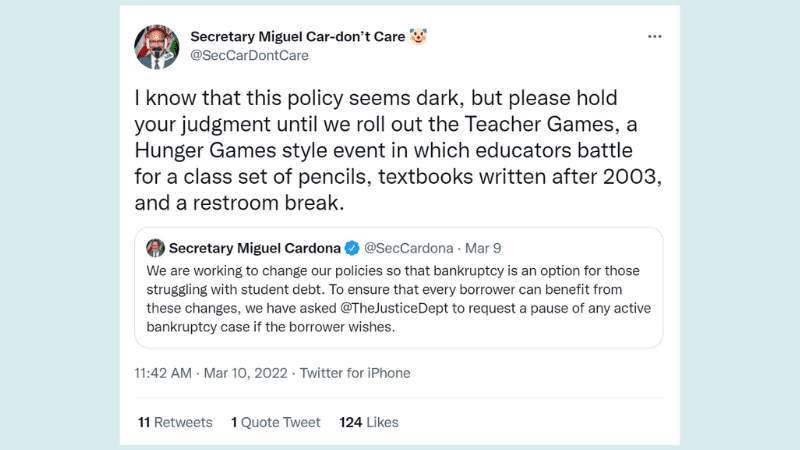View the 1 Quote Tweet list
The width and height of the screenshot is (800, 450).
(276, 422)
